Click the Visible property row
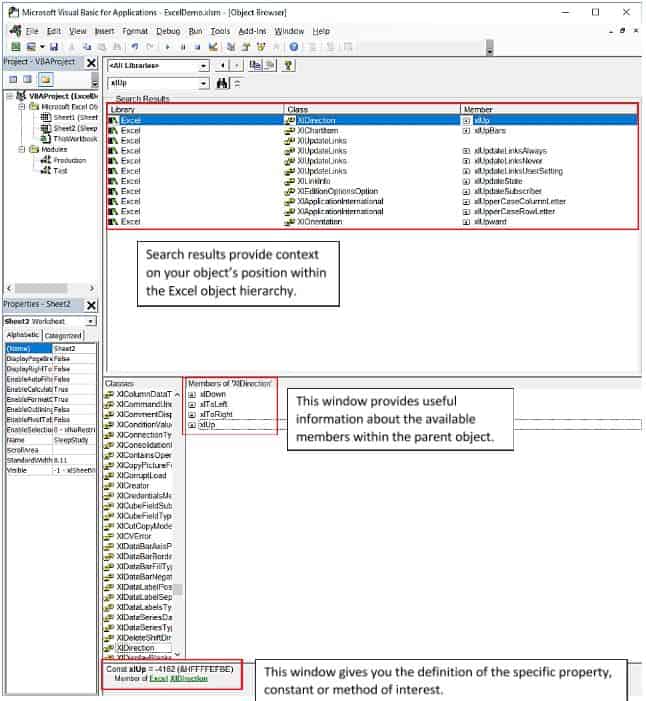646x701 pixels. click(x=51, y=470)
